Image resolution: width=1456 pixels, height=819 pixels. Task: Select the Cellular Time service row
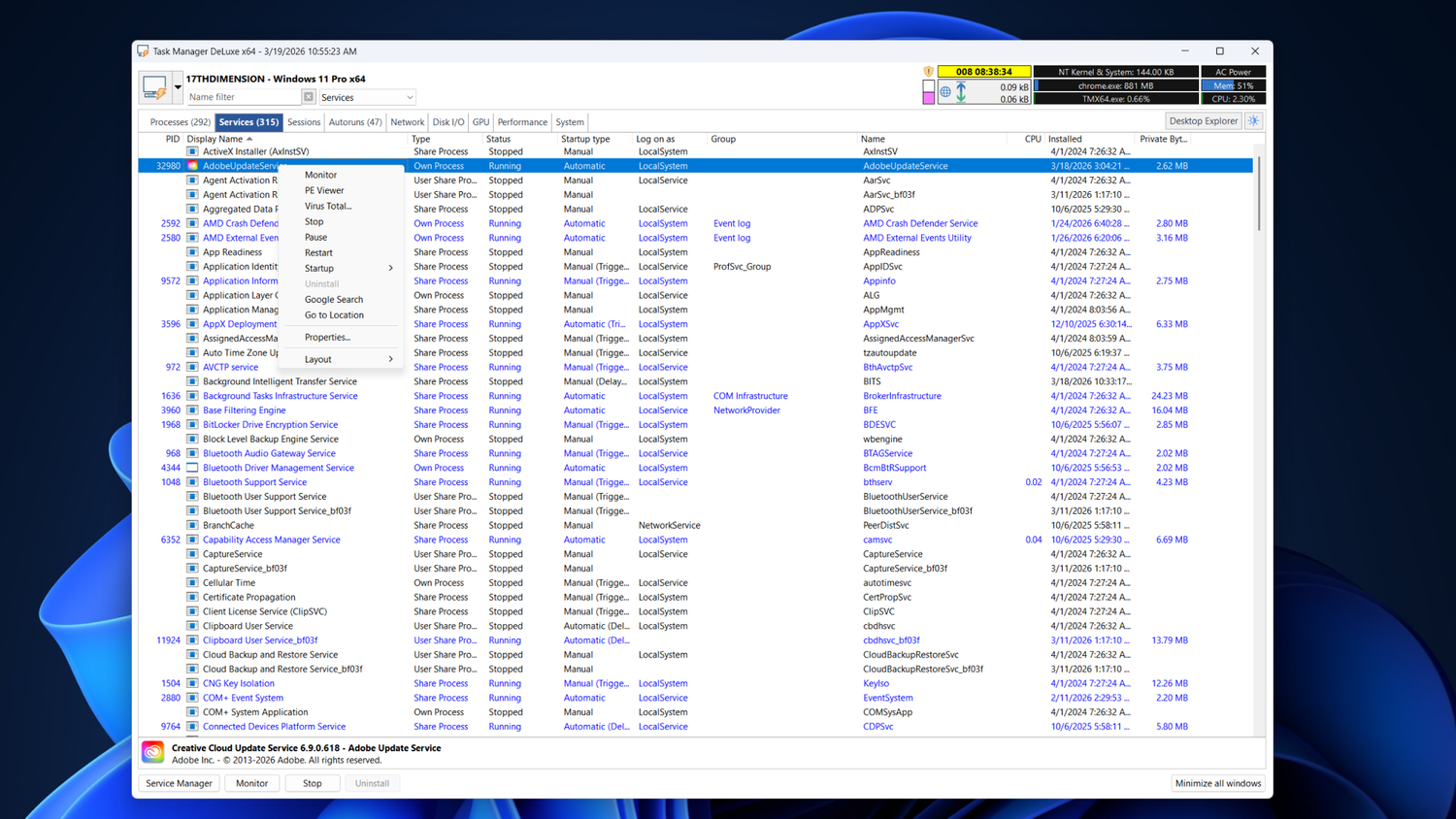click(x=696, y=583)
